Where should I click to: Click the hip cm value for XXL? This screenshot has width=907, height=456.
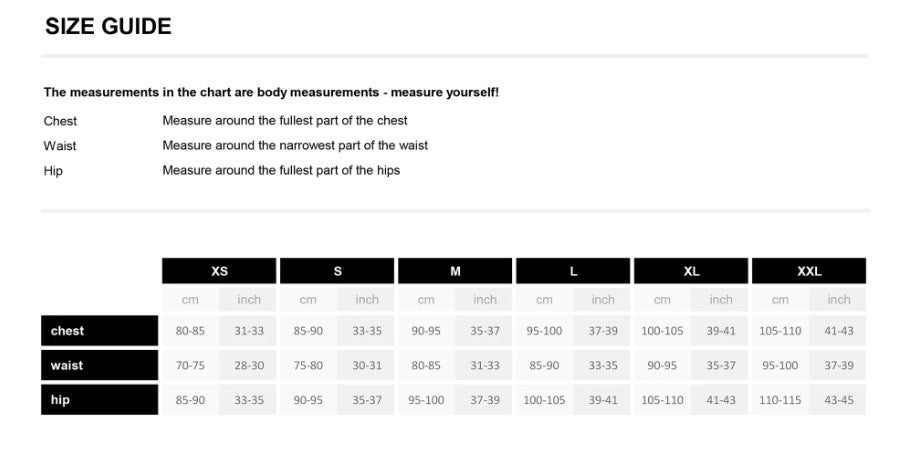coord(780,400)
